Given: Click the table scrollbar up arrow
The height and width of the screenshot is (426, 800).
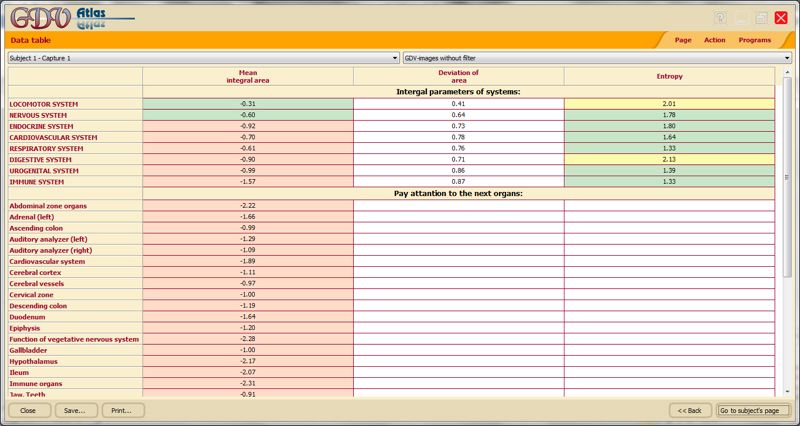Looking at the screenshot, I should (x=788, y=73).
